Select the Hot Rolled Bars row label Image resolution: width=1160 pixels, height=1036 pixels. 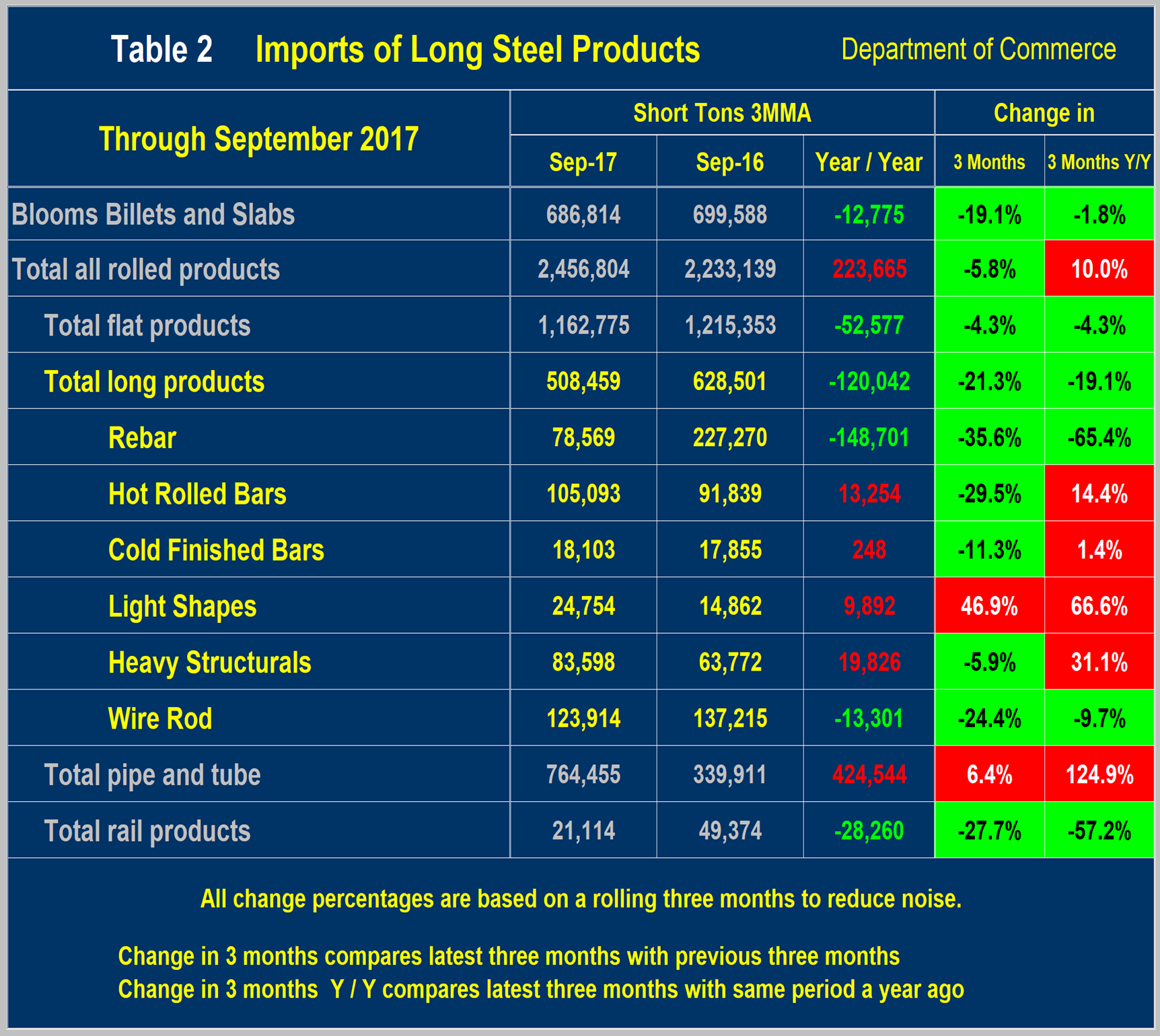(x=197, y=494)
